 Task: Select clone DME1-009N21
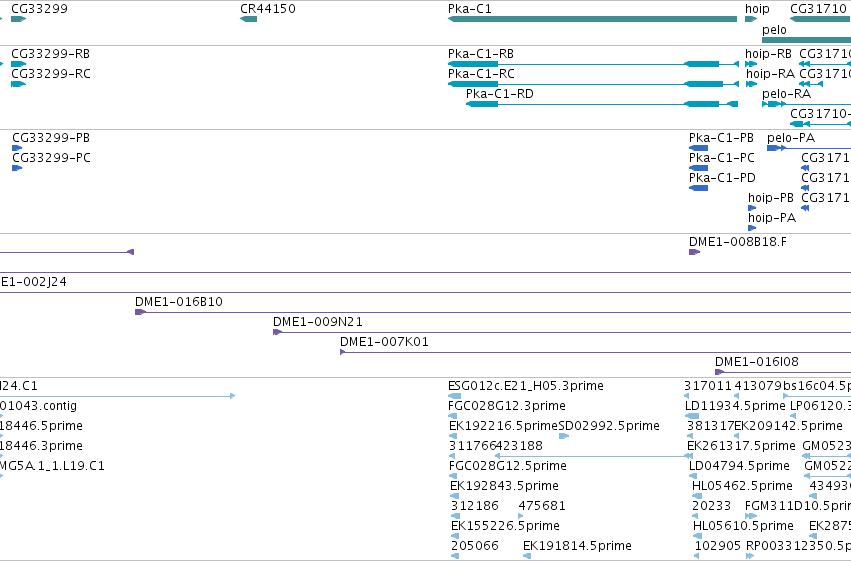(x=562, y=333)
